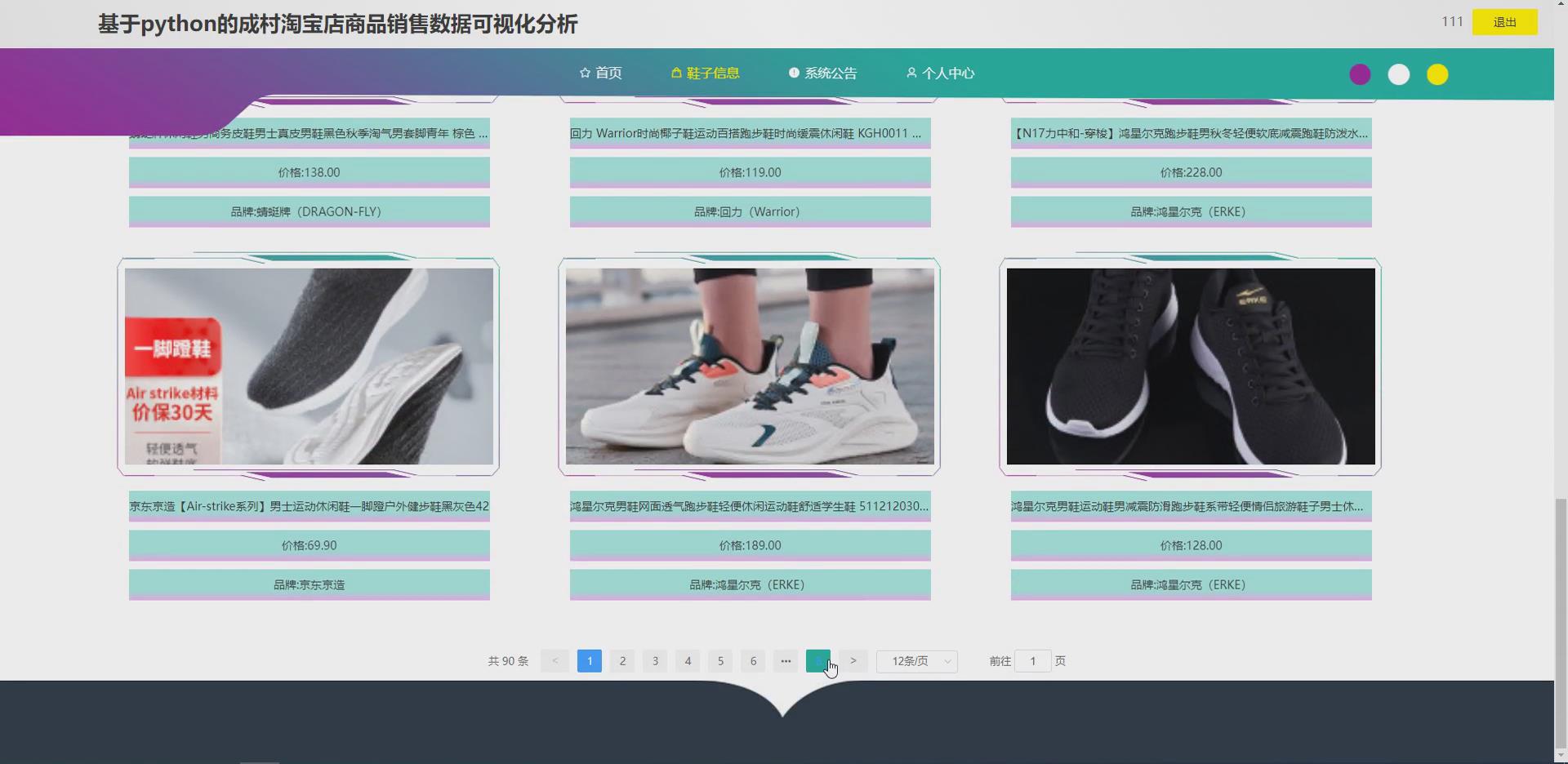
Task: Focus the 前往 page number input
Action: (1033, 661)
